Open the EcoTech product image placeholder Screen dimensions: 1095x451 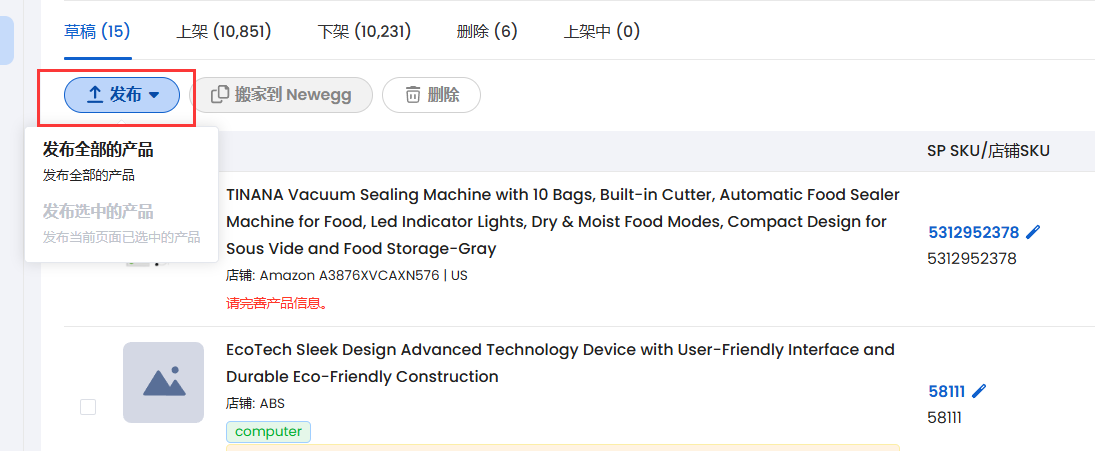pos(163,382)
